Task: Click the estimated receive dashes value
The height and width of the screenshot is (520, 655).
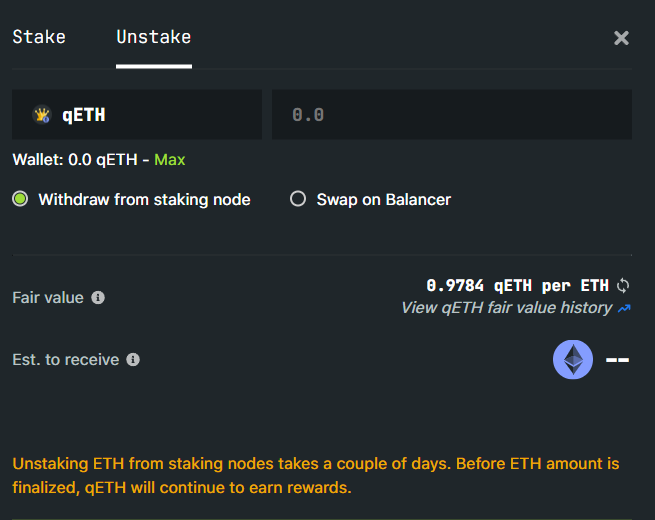Action: click(x=617, y=360)
